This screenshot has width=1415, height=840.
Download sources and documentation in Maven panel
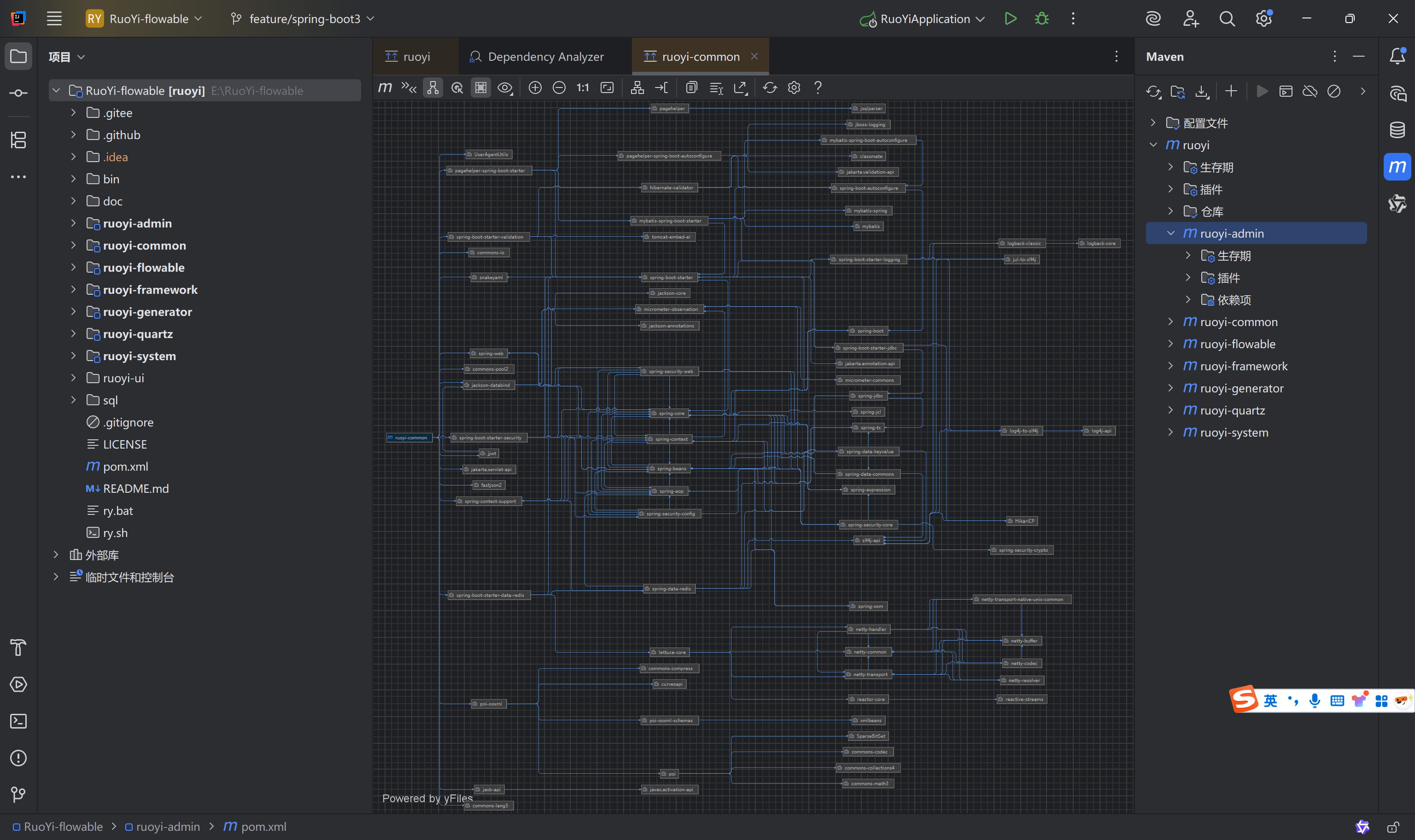1202,91
